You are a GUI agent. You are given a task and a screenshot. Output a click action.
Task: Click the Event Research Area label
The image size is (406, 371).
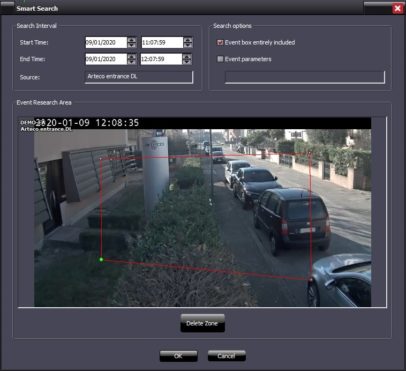coord(44,103)
